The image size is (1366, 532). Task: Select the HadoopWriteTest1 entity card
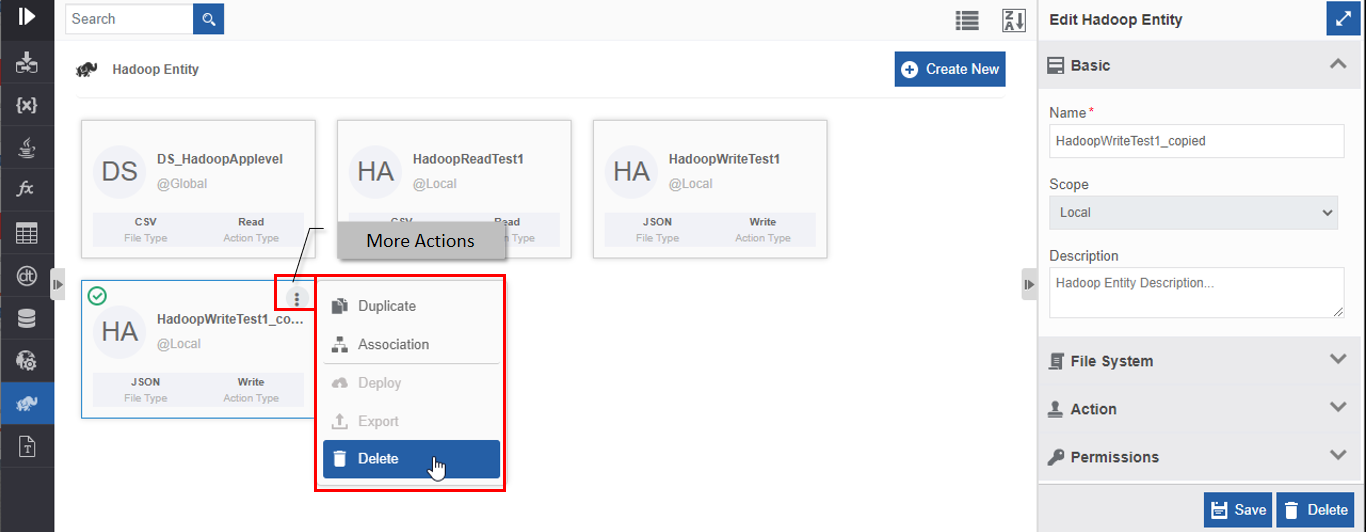(710, 189)
